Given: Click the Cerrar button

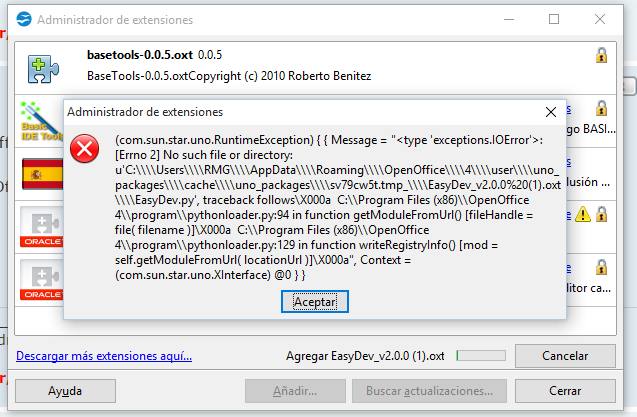Looking at the screenshot, I should pos(565,391).
